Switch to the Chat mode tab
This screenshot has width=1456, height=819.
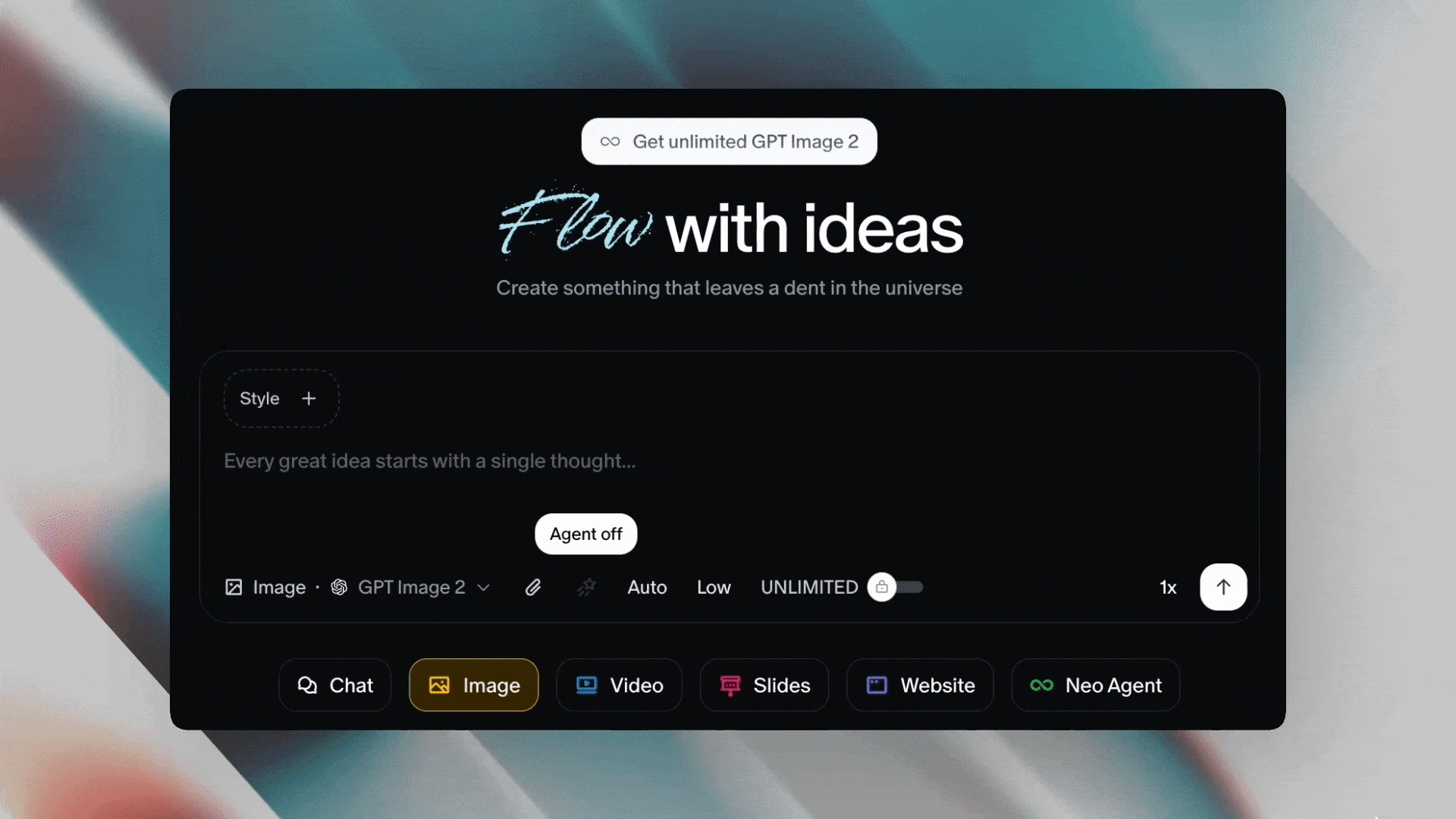pos(335,685)
